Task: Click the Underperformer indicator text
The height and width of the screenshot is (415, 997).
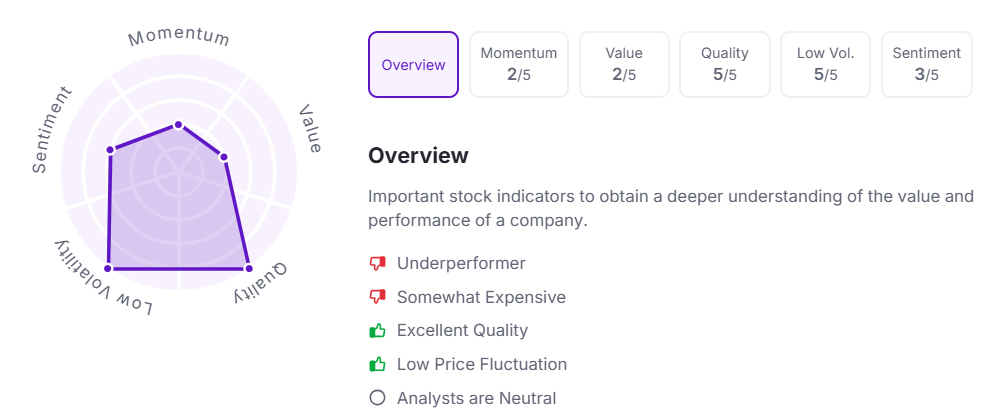Action: (x=461, y=264)
